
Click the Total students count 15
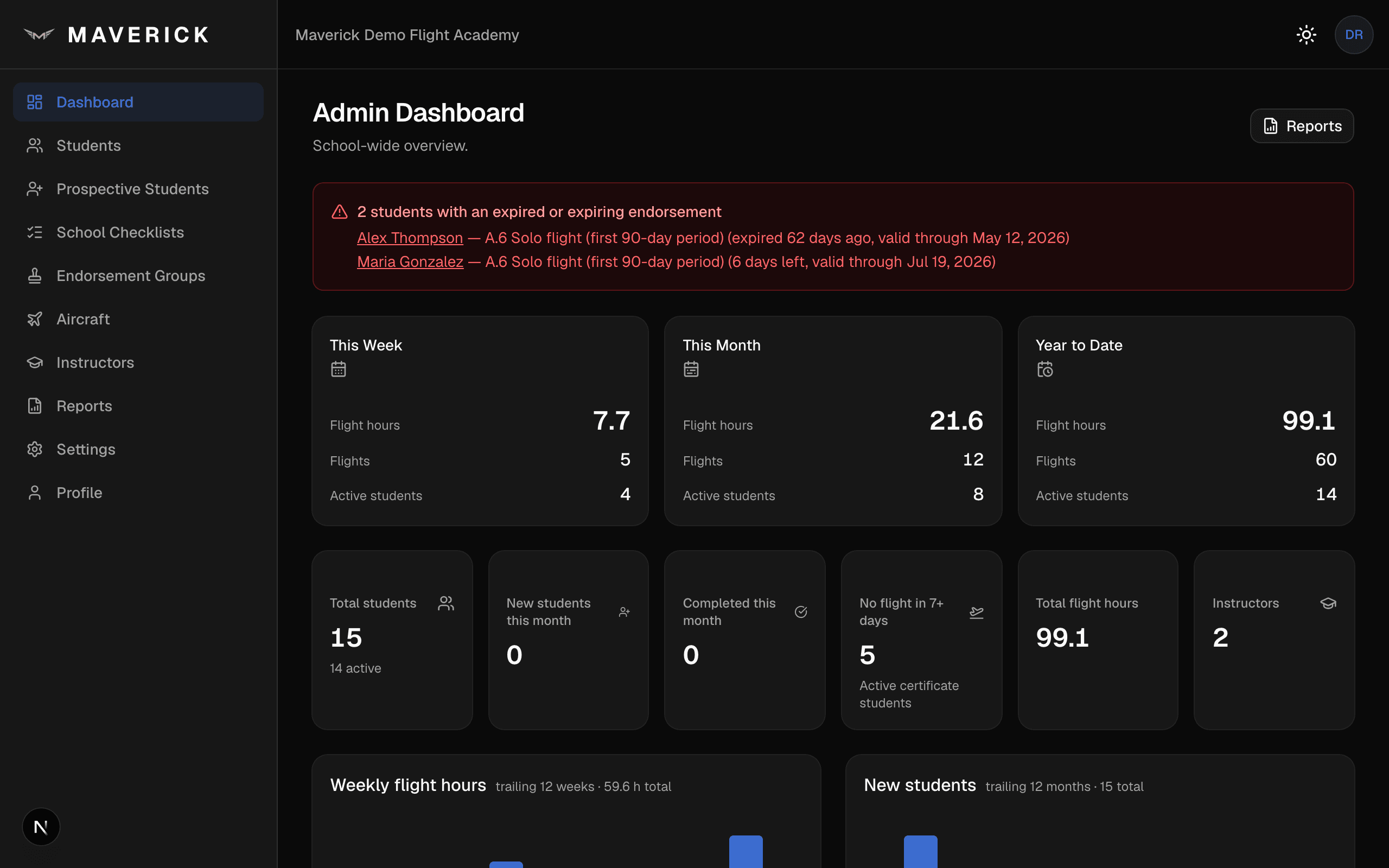(x=346, y=638)
